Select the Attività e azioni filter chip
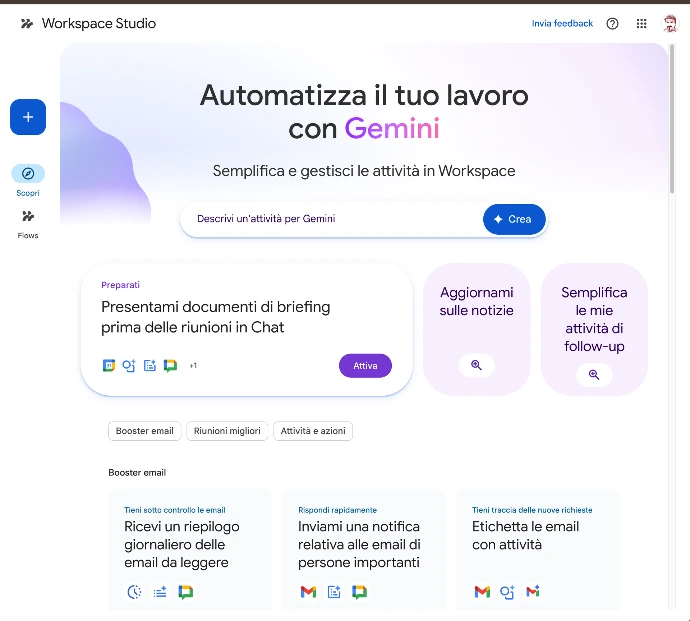690x621 pixels. (x=313, y=431)
